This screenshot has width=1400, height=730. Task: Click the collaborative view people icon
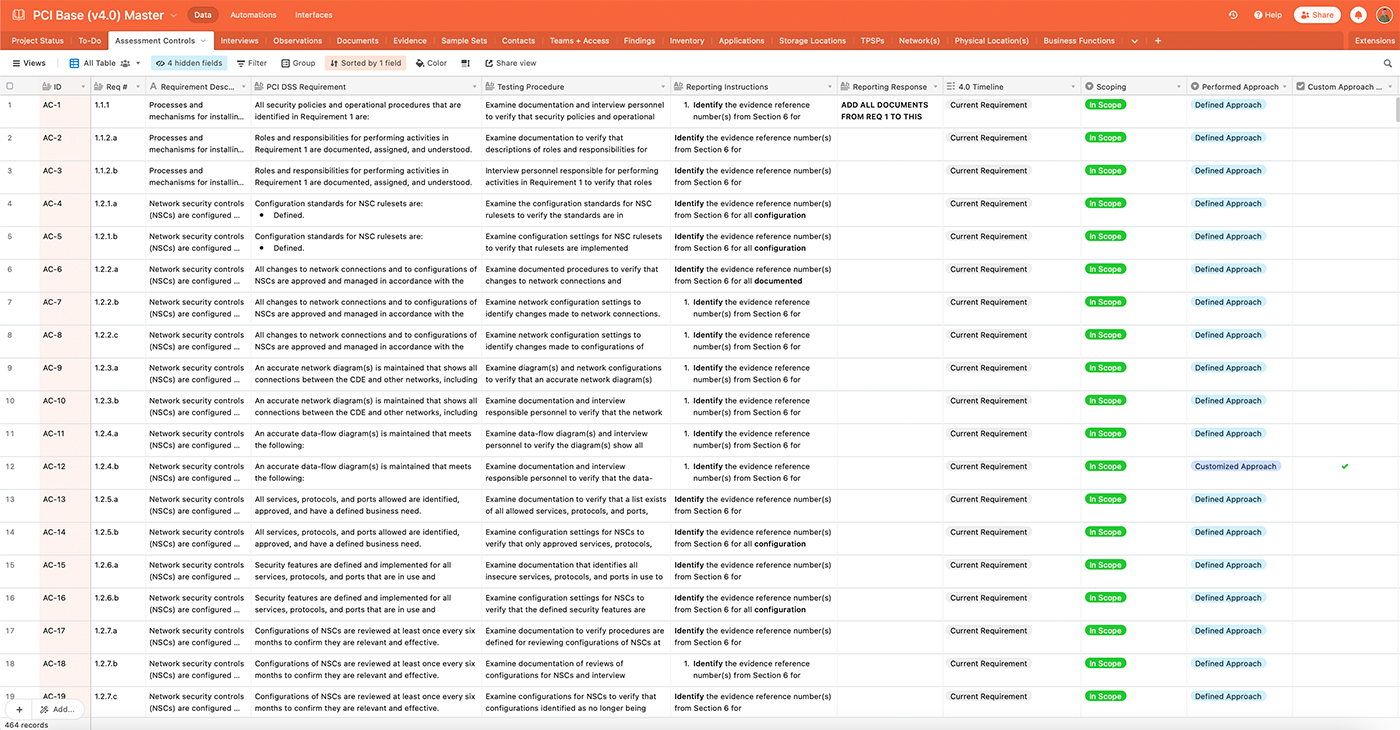[125, 63]
